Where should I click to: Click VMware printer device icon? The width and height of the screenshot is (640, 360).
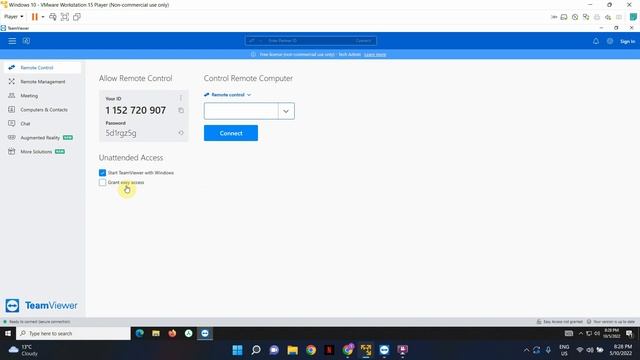click(x=597, y=17)
